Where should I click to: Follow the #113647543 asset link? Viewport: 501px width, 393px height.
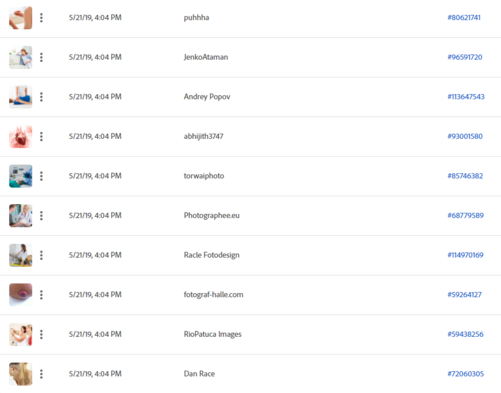click(466, 97)
